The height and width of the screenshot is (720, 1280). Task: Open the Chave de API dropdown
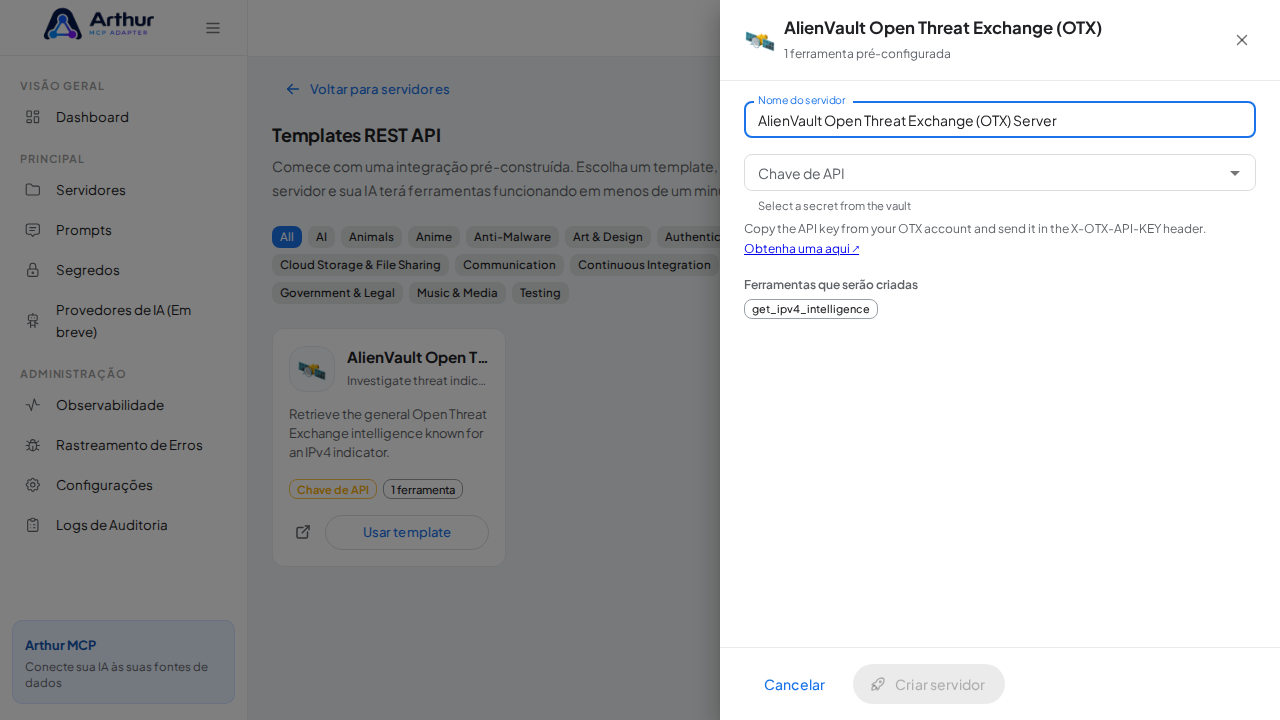[x=1000, y=173]
